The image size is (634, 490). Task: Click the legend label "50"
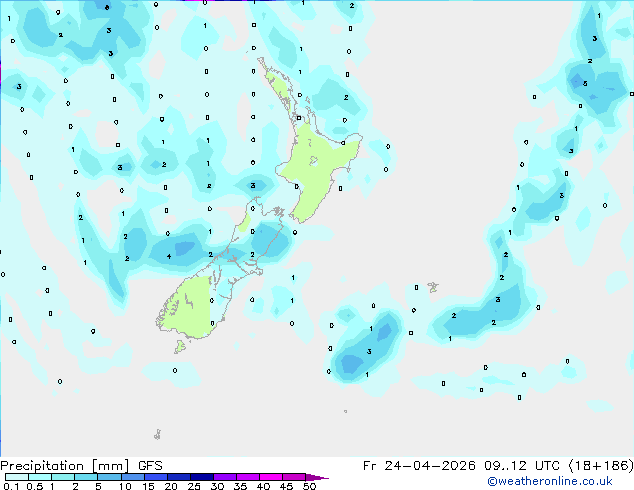click(309, 486)
